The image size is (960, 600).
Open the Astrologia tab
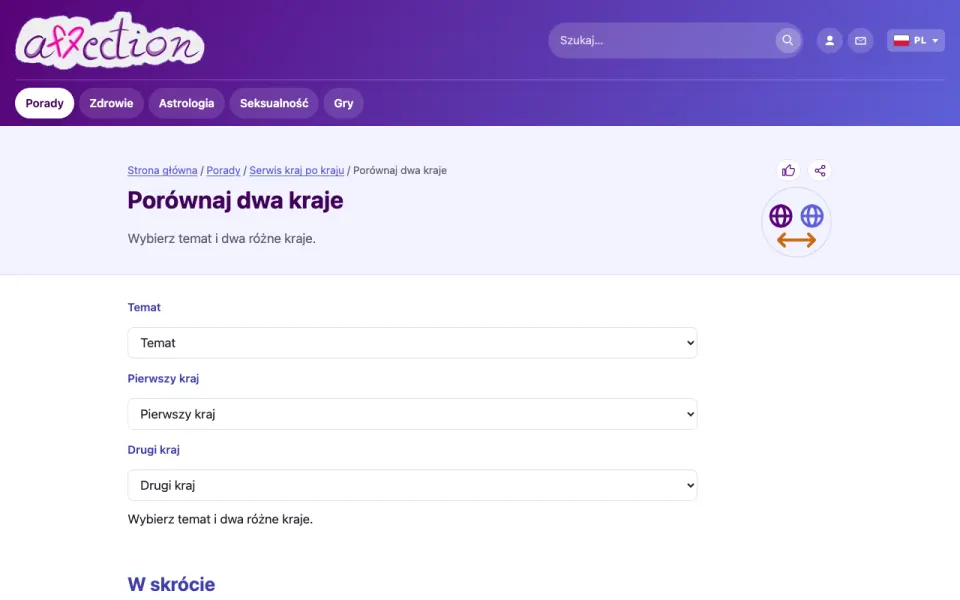187,103
